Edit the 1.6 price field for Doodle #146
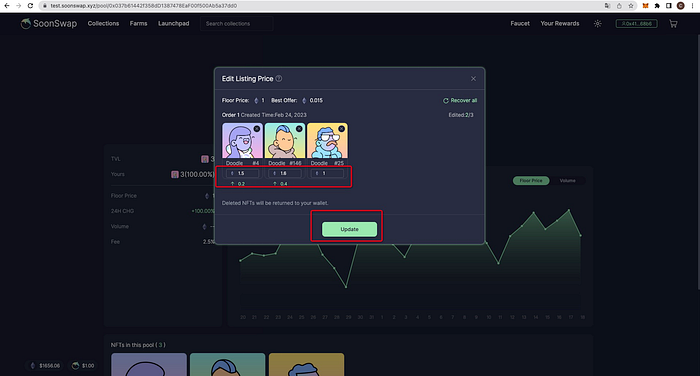Screen dimensions: 700x376 pyautogui.click(x=285, y=173)
